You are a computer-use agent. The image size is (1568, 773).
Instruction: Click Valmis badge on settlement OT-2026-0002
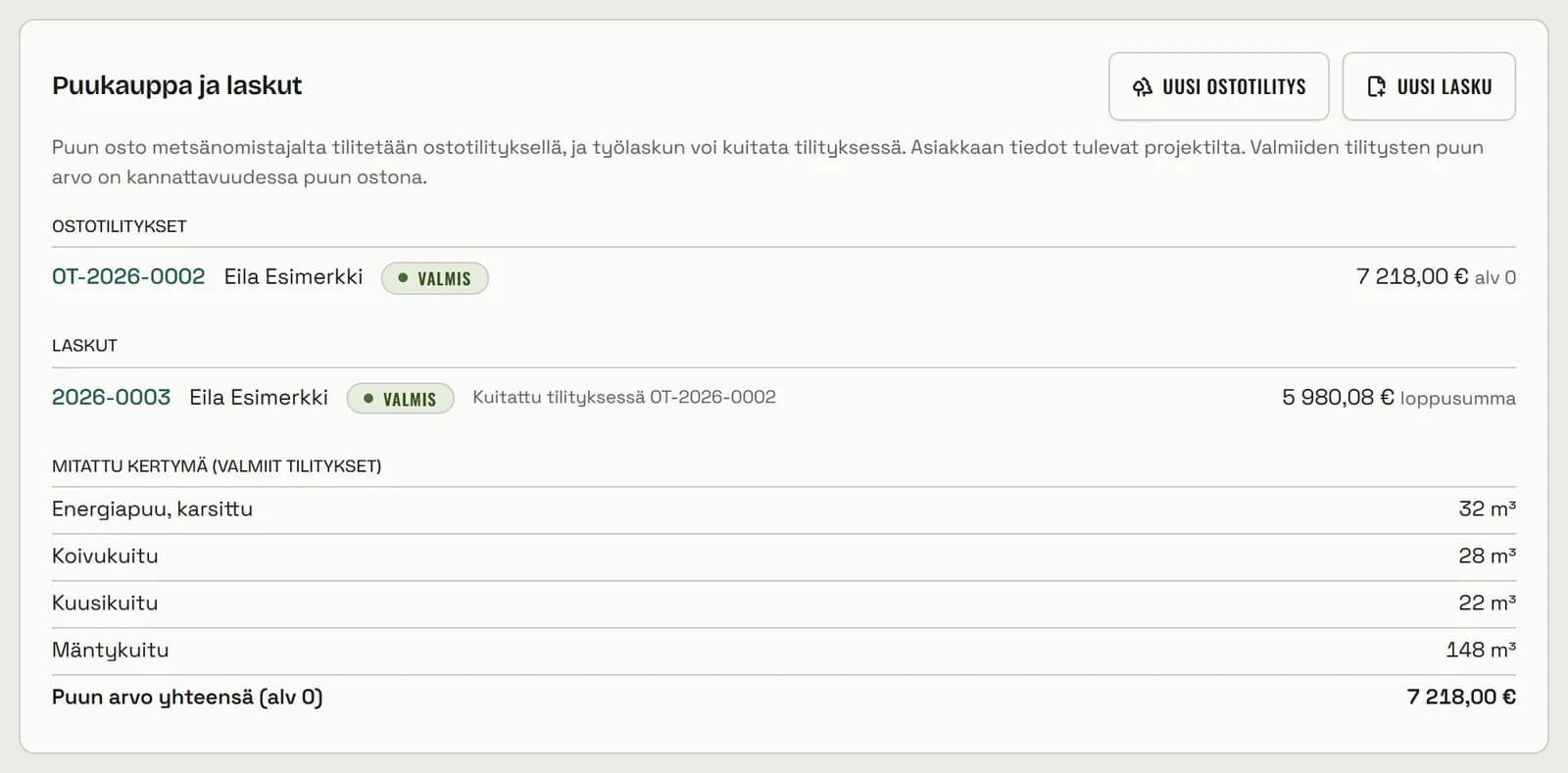click(435, 278)
